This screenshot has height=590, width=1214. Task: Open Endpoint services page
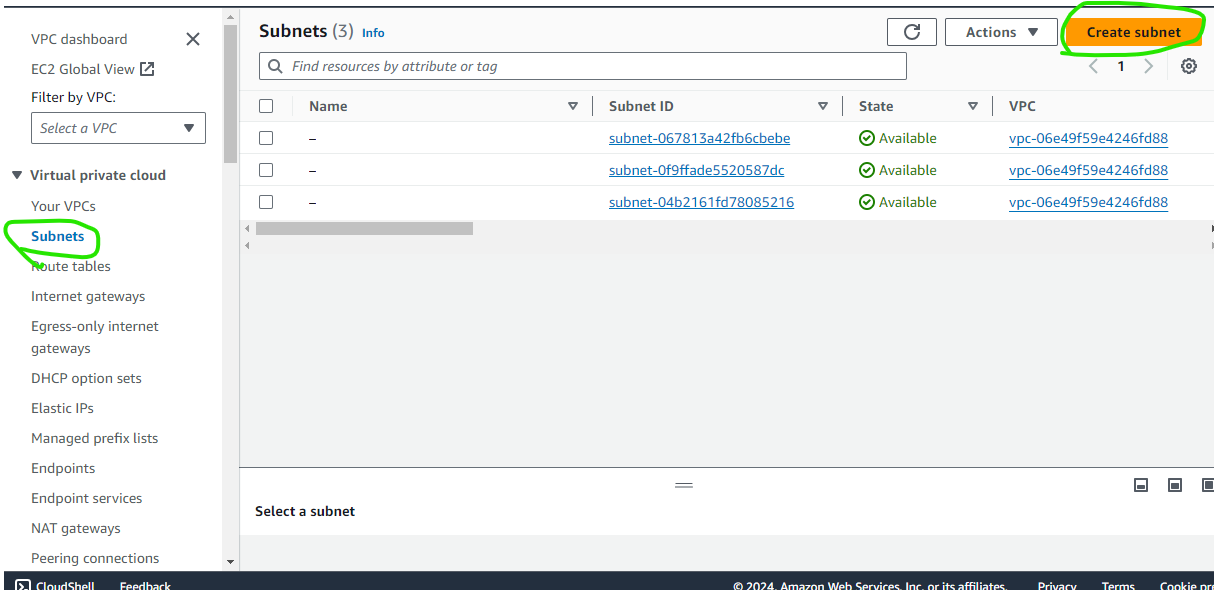coord(86,498)
